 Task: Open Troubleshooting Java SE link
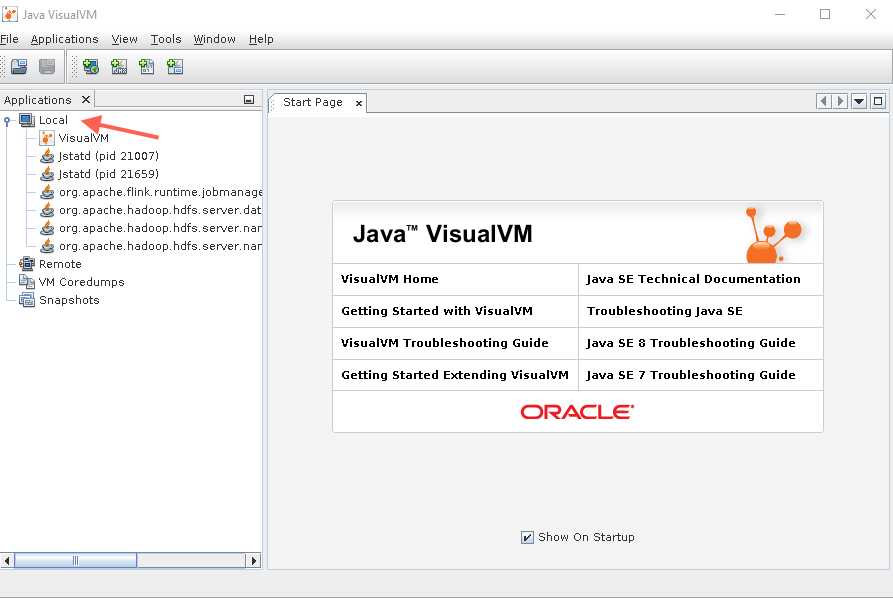[665, 311]
